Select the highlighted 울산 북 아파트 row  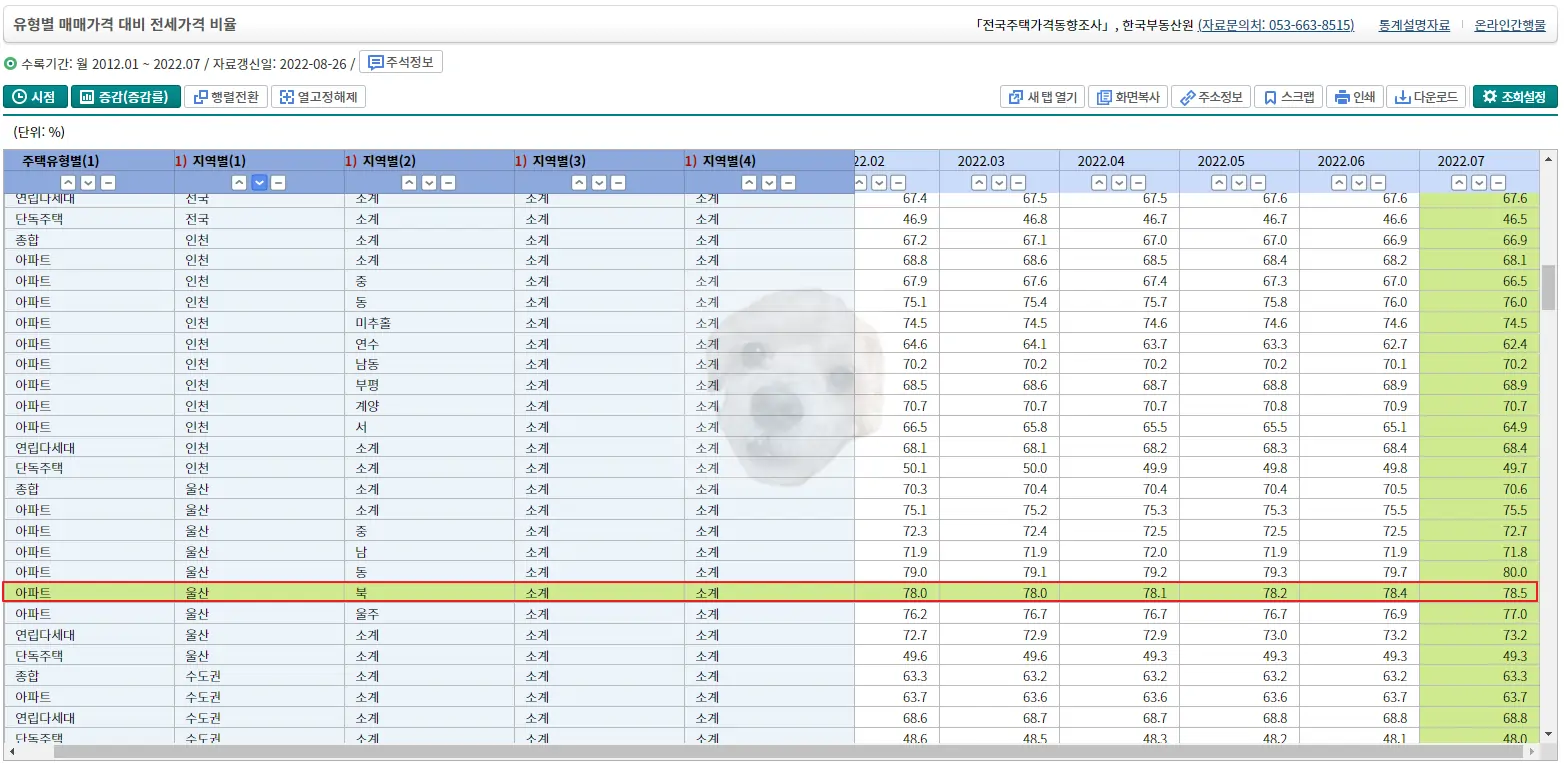point(400,592)
